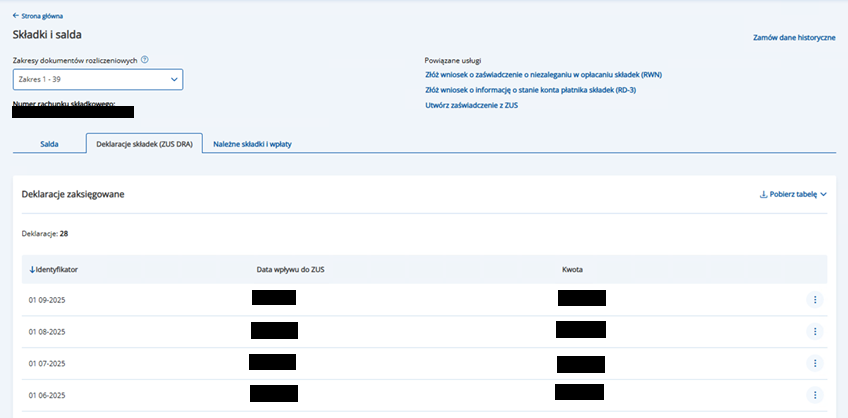Open three-dot menu for 01 08-2025 row
Viewport: 848px width, 418px height.
click(x=814, y=331)
